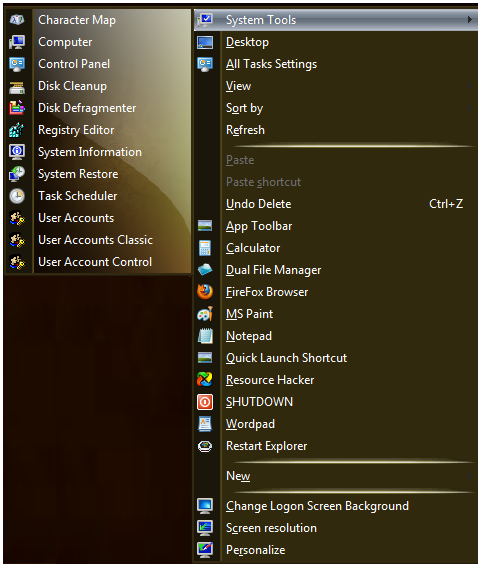Select Screen resolution menu entry
The height and width of the screenshot is (567, 481).
click(336, 528)
